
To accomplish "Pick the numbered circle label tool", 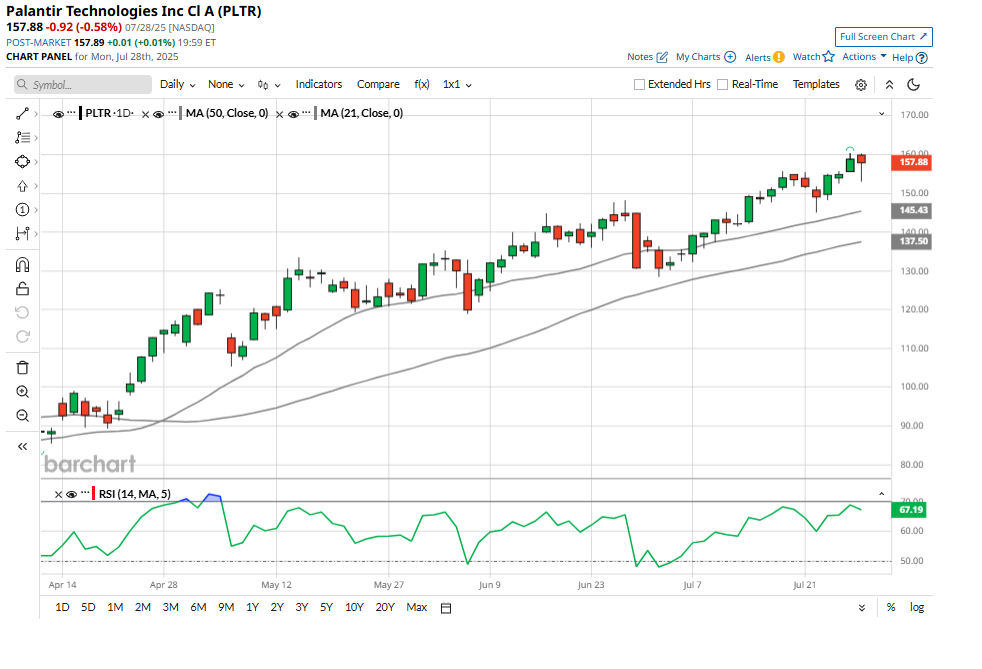I will pyautogui.click(x=22, y=210).
